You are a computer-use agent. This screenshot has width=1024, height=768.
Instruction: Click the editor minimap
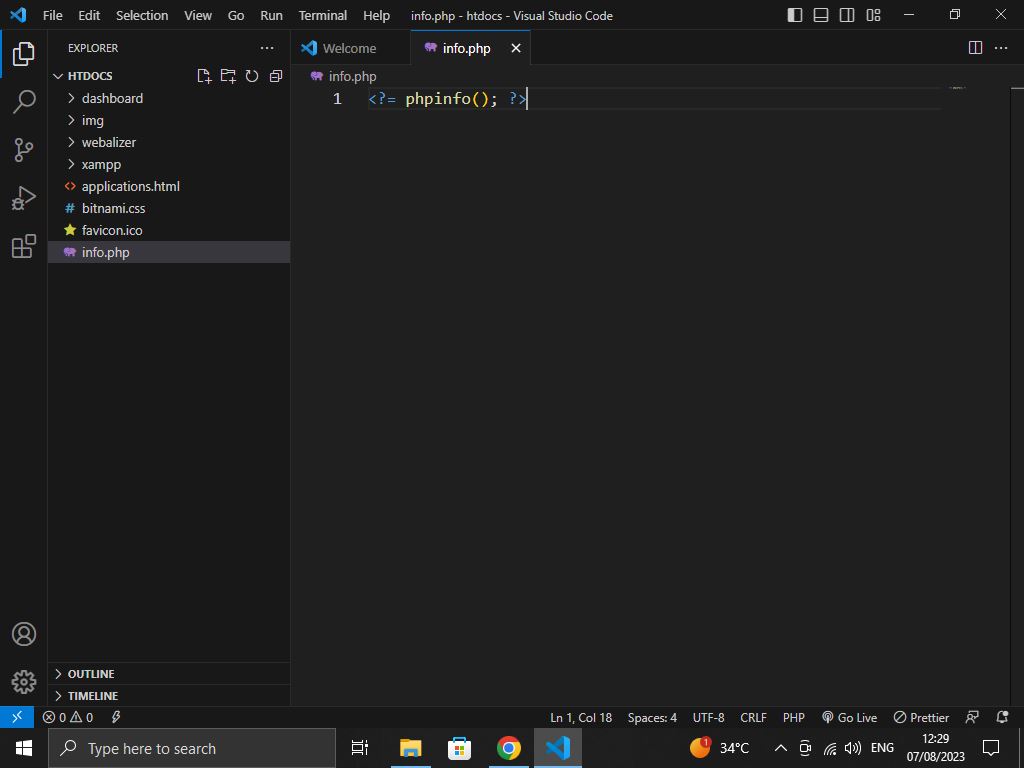click(958, 88)
